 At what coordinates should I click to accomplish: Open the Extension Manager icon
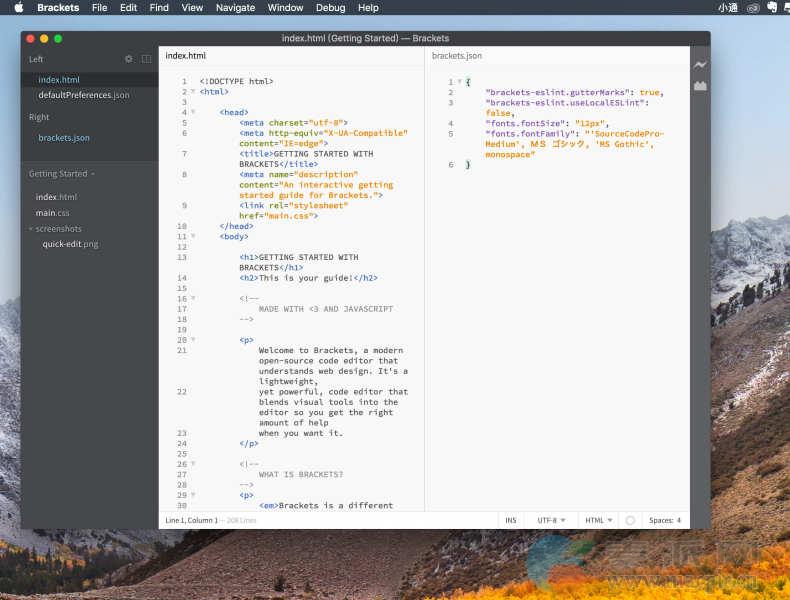[700, 86]
